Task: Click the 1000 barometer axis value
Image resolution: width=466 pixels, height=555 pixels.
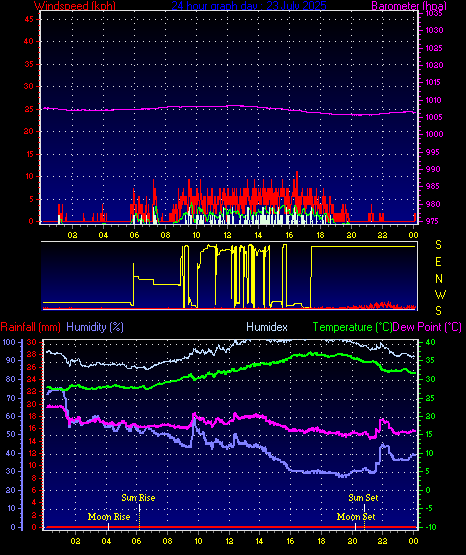Action: (434, 134)
